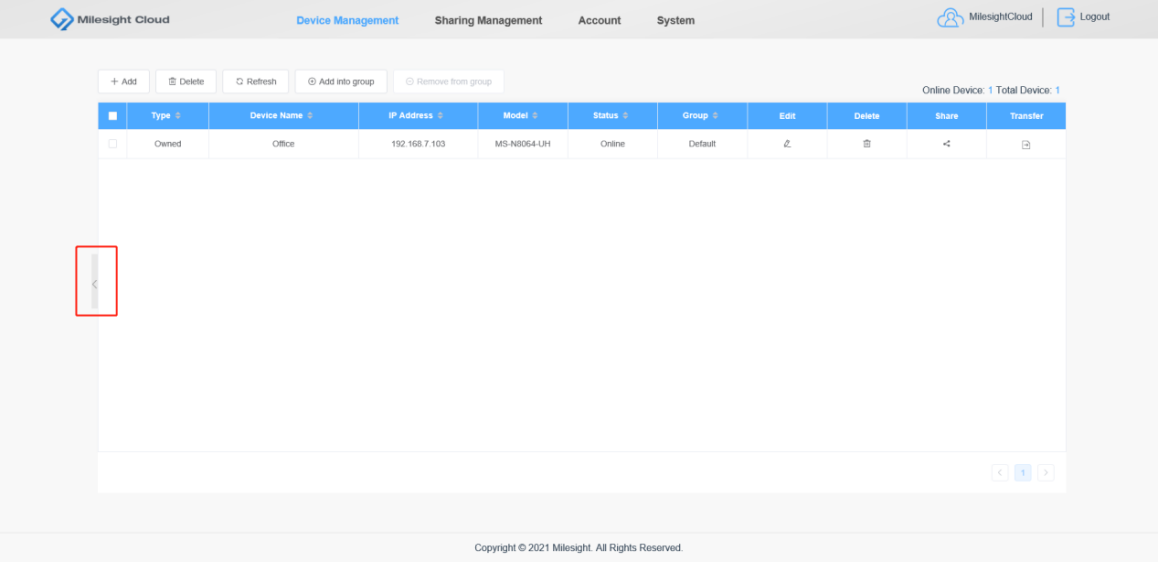This screenshot has width=1158, height=562.
Task: Click the MS-N8064-UH model cell
Action: click(x=523, y=144)
